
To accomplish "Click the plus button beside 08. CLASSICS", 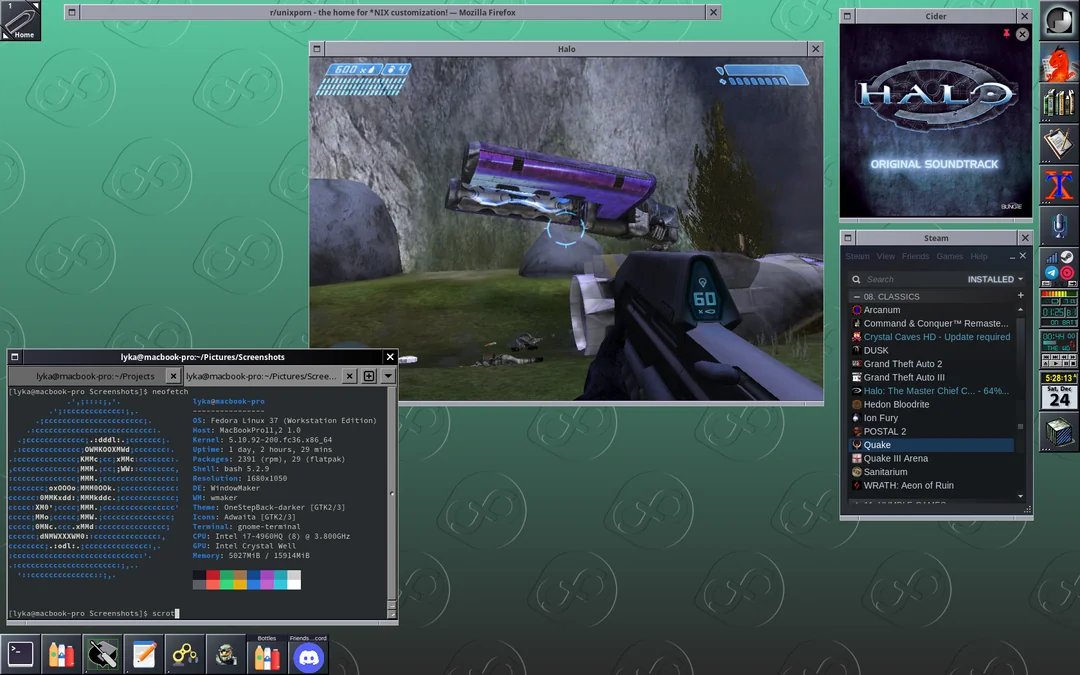I will (1021, 295).
